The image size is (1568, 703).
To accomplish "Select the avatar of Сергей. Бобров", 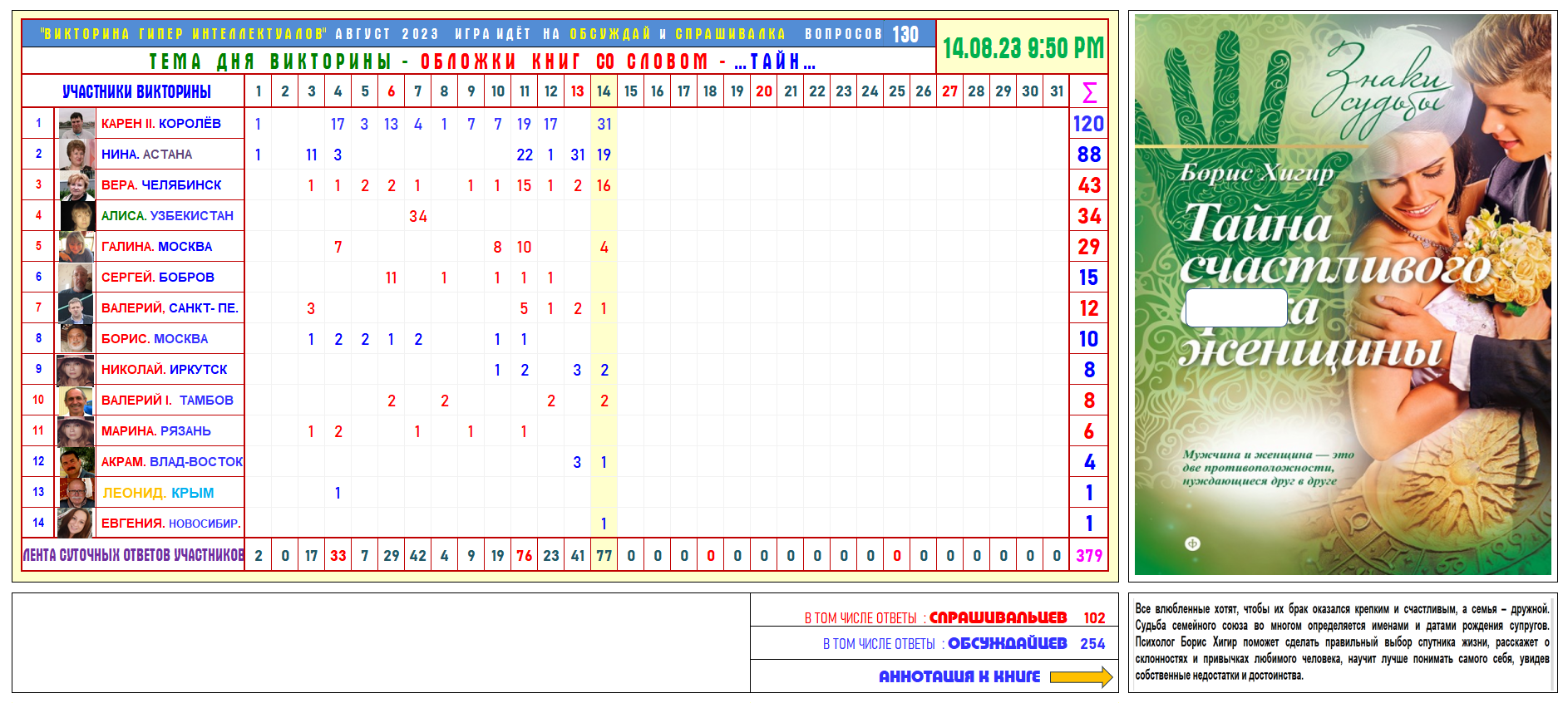I will click(76, 278).
